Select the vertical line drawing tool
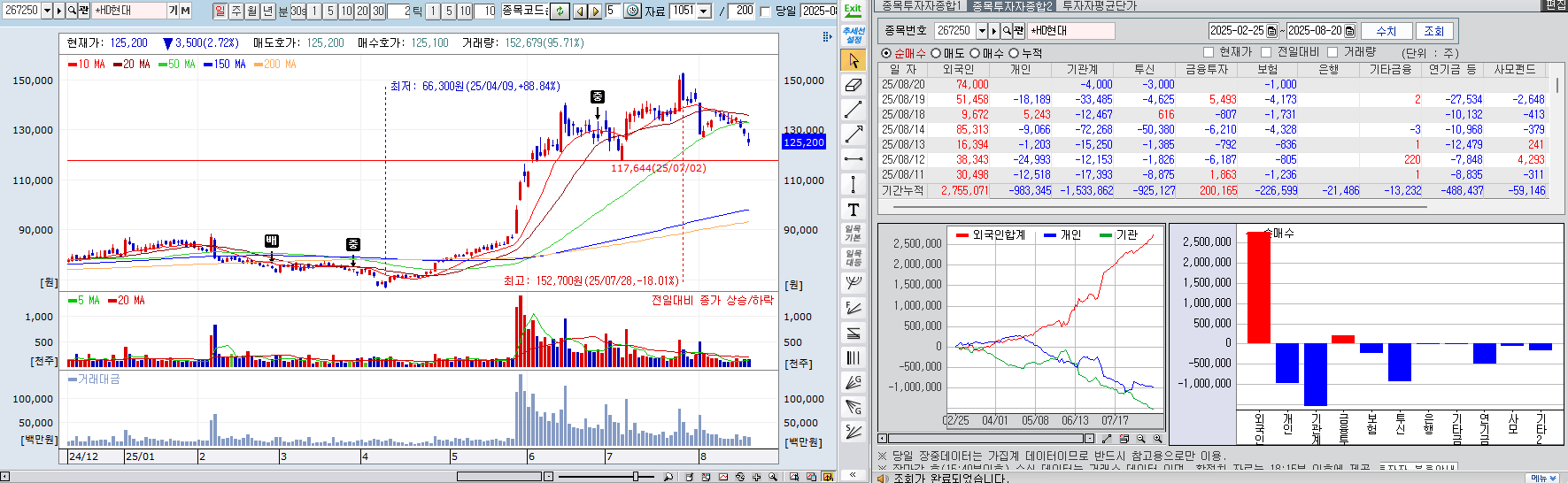The height and width of the screenshot is (483, 1568). [x=853, y=184]
